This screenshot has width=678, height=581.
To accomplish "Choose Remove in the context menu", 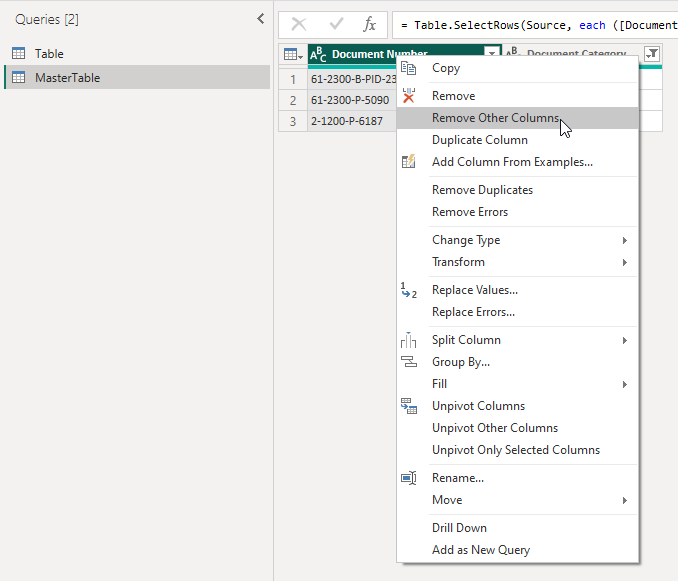I will click(517, 96).
